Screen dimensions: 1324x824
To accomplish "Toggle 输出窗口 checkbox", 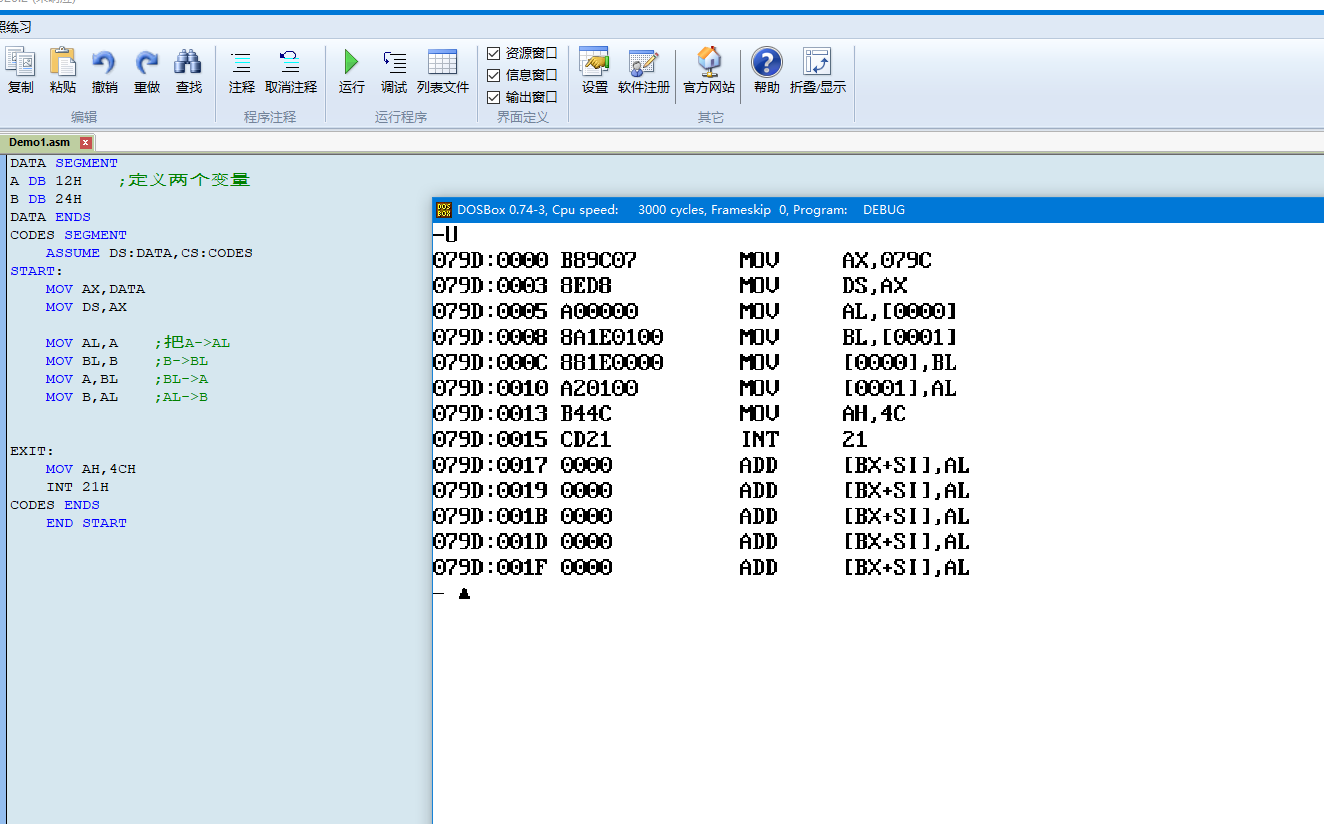I will 493,97.
